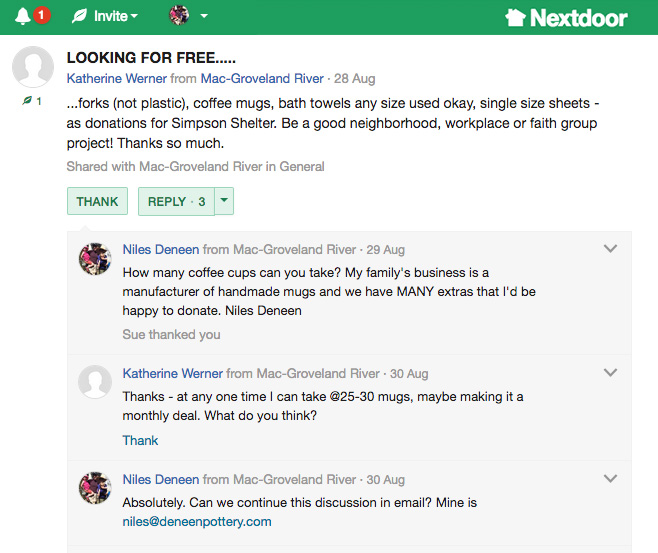Click Katherine Werner's post avatar placeholder
This screenshot has height=553, width=658.
point(33,67)
